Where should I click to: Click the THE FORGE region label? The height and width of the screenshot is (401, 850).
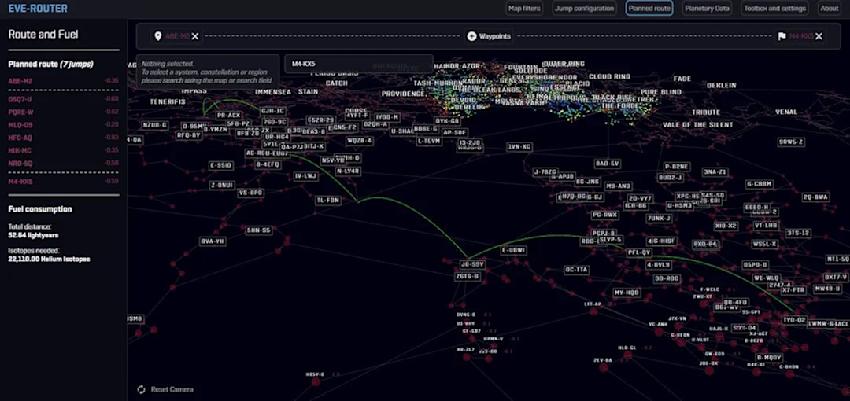click(619, 106)
